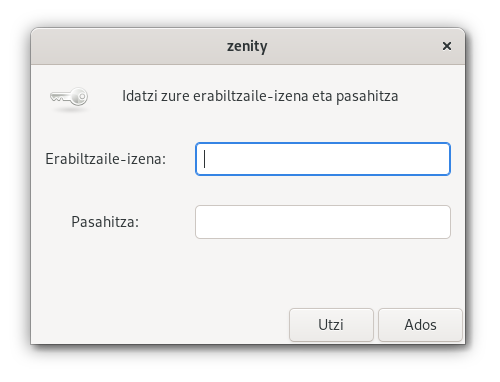The width and height of the screenshot is (500, 382).
Task: Confirm with the Ados button
Action: pos(420,325)
